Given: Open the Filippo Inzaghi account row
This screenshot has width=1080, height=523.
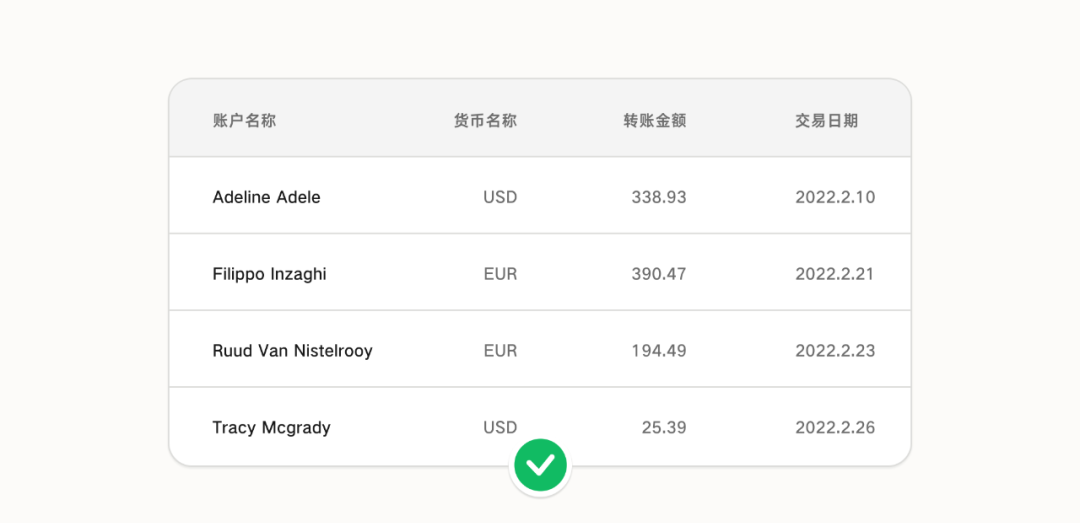Looking at the screenshot, I should pyautogui.click(x=540, y=273).
